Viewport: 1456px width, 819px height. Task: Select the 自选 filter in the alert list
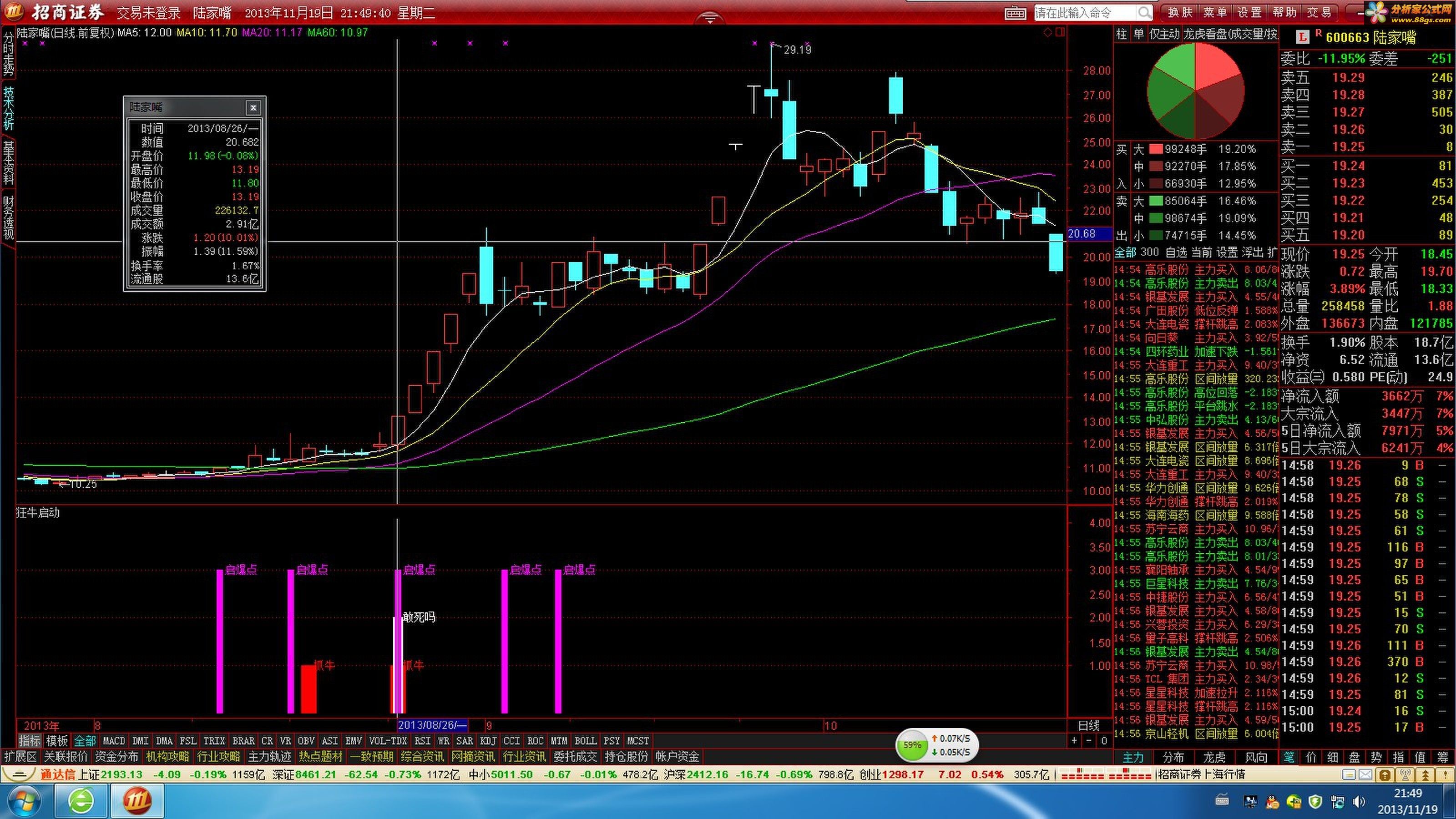click(1176, 252)
